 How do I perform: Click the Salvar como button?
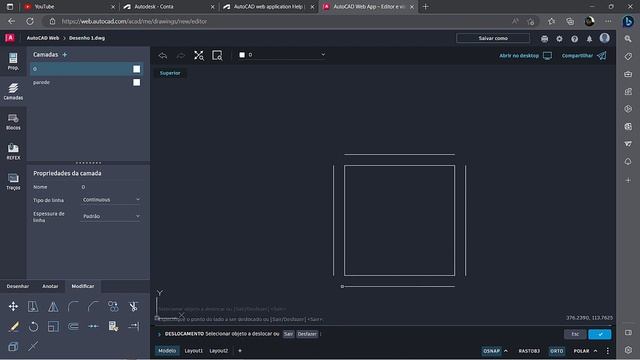[x=493, y=38]
